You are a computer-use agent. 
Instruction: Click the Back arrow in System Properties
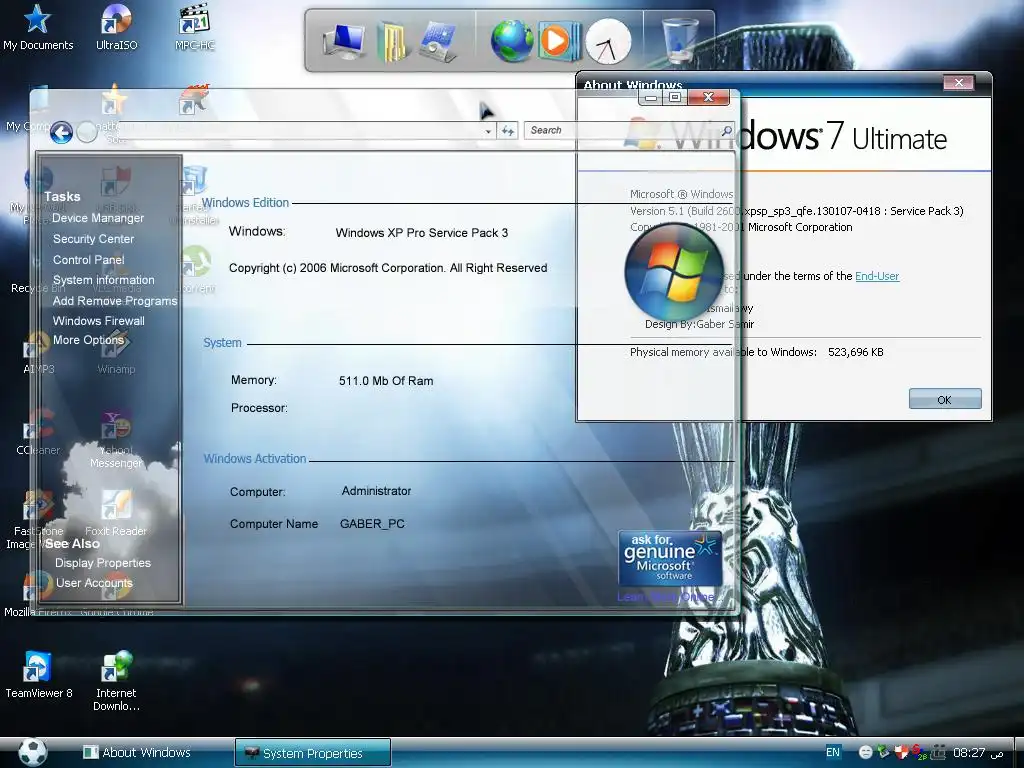[x=61, y=133]
